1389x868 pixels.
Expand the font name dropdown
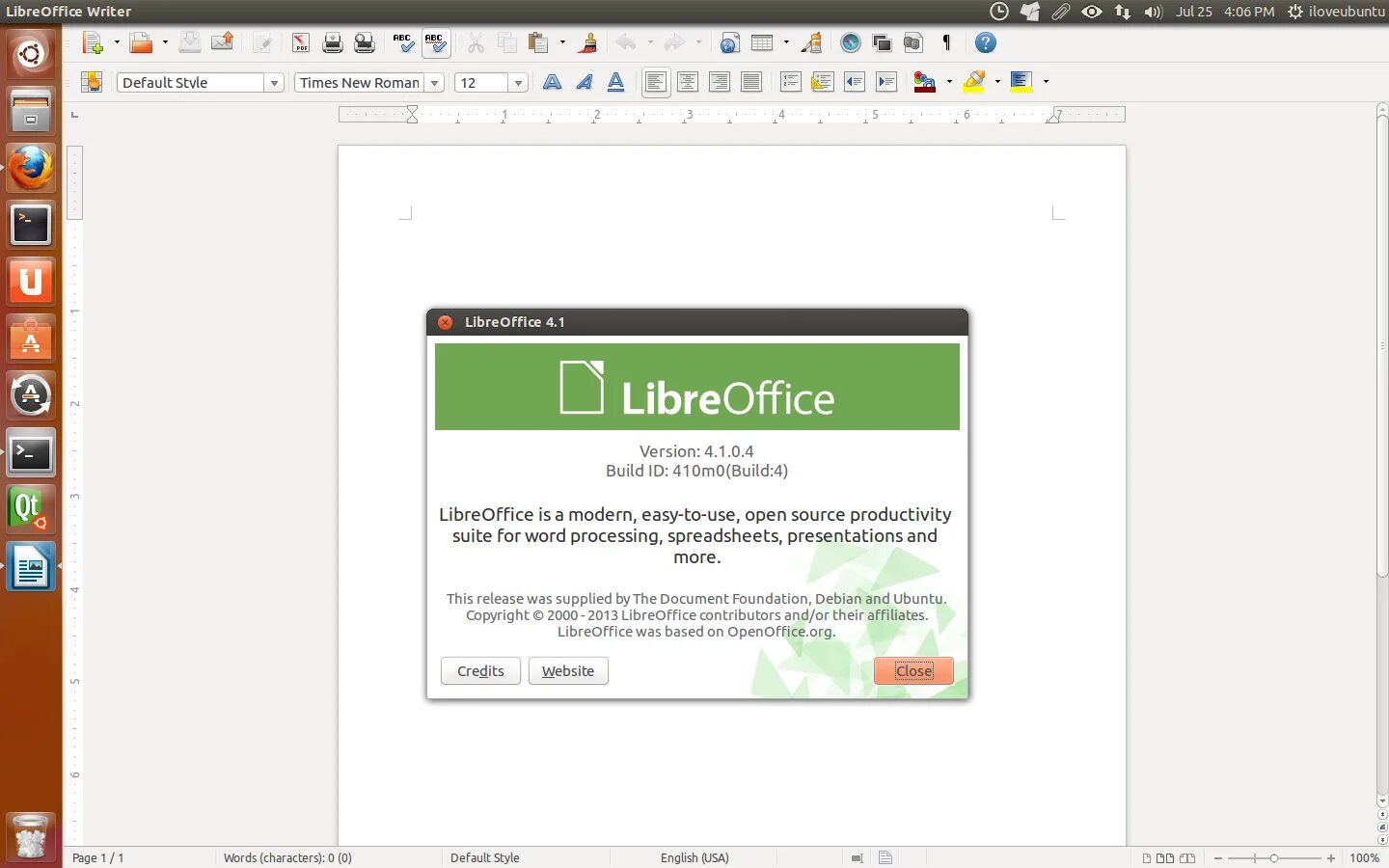click(434, 83)
